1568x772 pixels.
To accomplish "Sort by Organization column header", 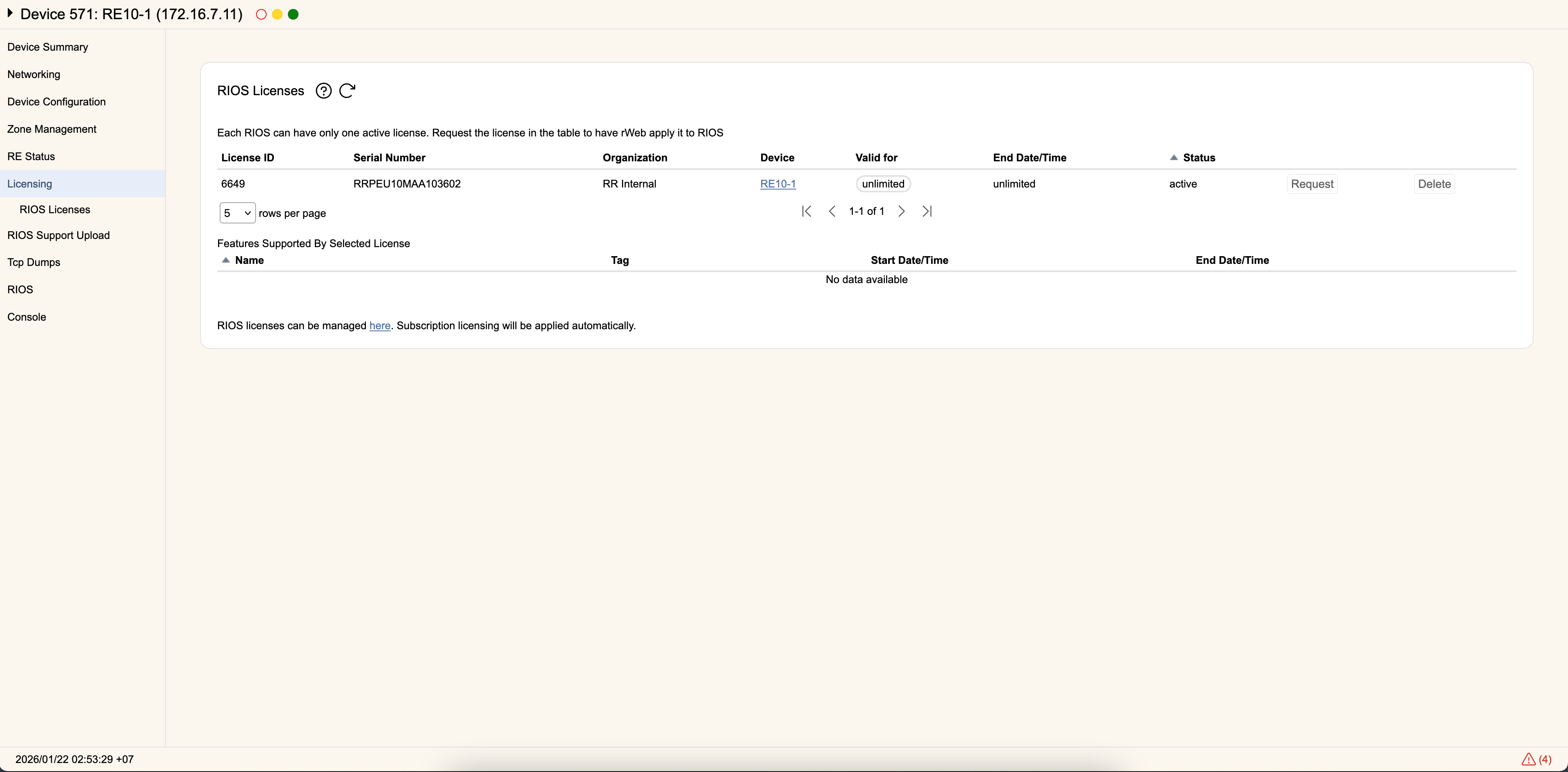I will coord(635,158).
